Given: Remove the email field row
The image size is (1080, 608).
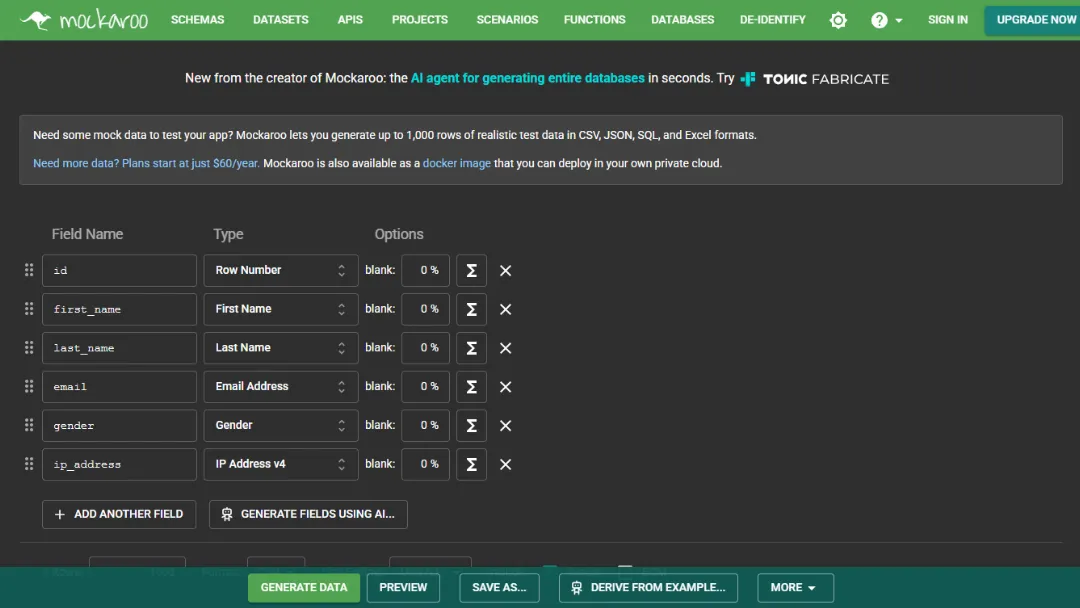Looking at the screenshot, I should tap(506, 387).
